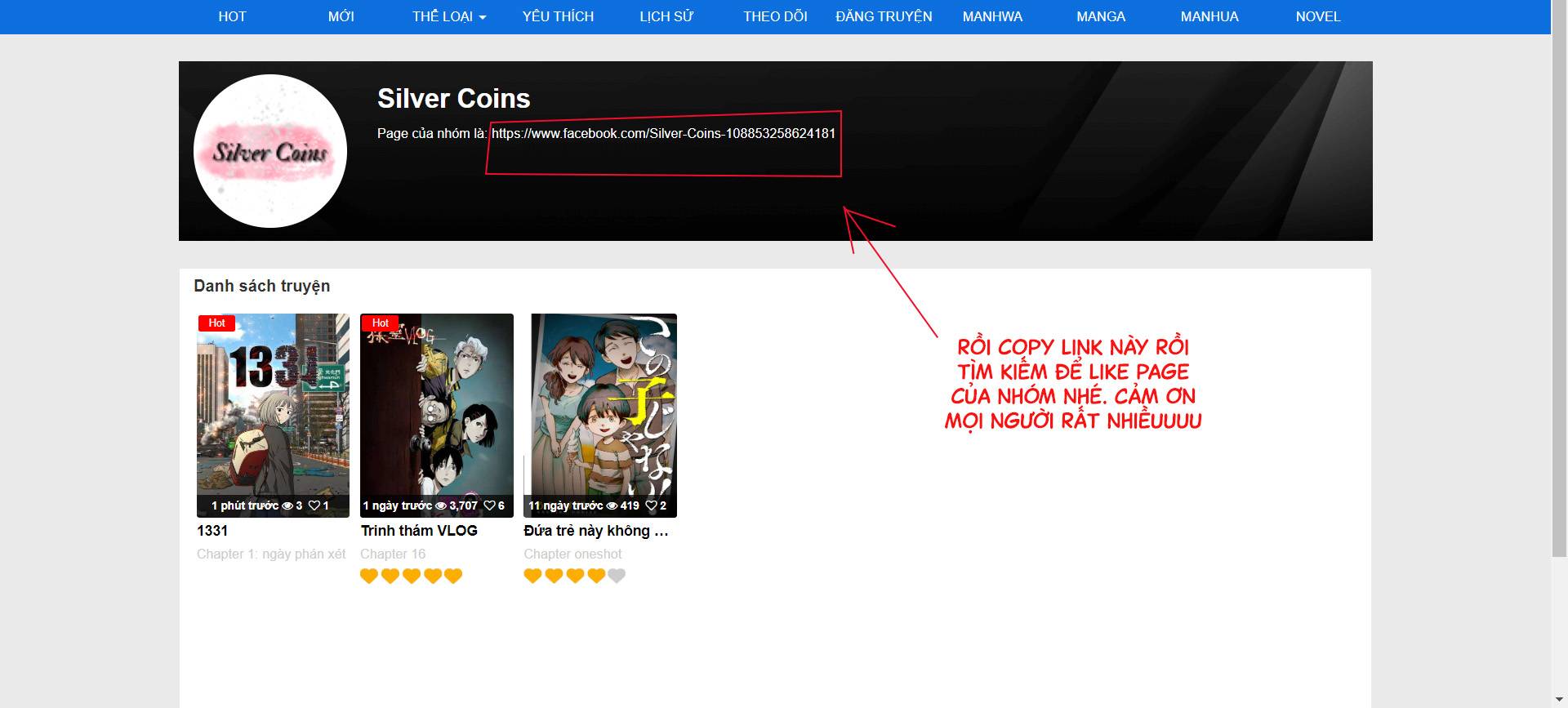
Task: Click first rating heart under Trinh thám VLOG
Action: click(x=369, y=576)
